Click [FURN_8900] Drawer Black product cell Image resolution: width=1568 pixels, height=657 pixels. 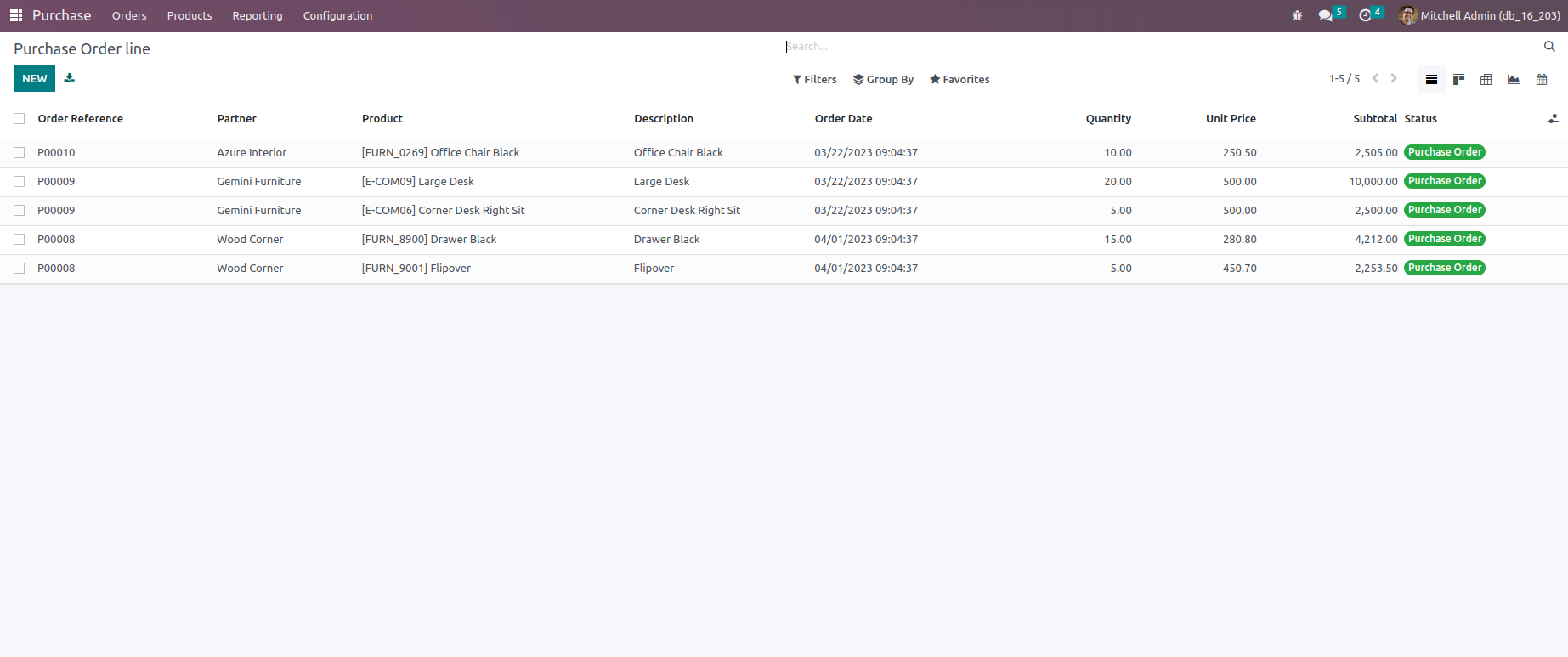429,240
